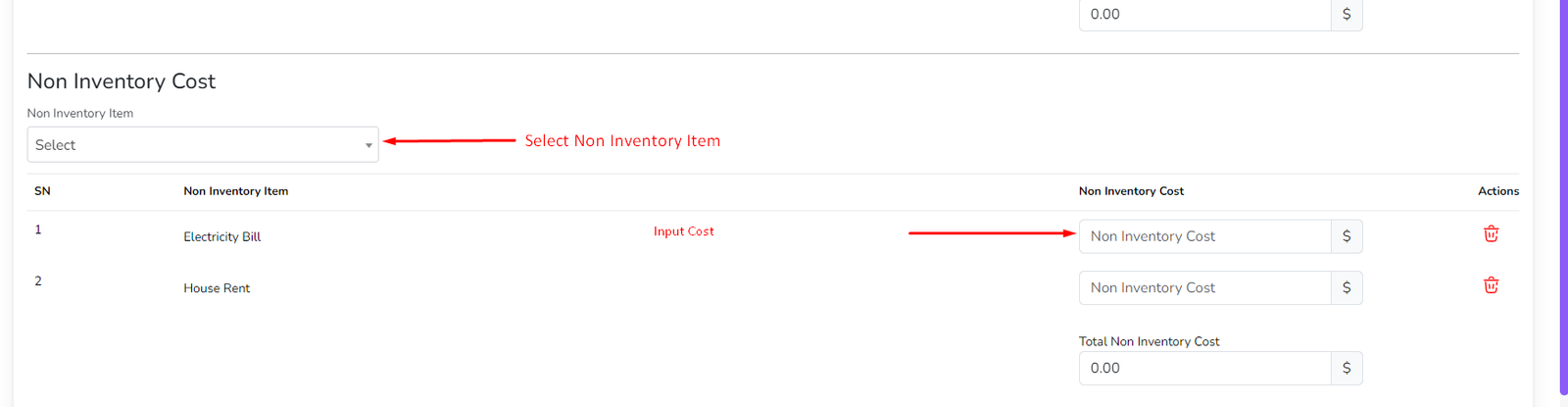Click the Non Inventory Cost column header
This screenshot has width=1568, height=407.
tap(1131, 191)
